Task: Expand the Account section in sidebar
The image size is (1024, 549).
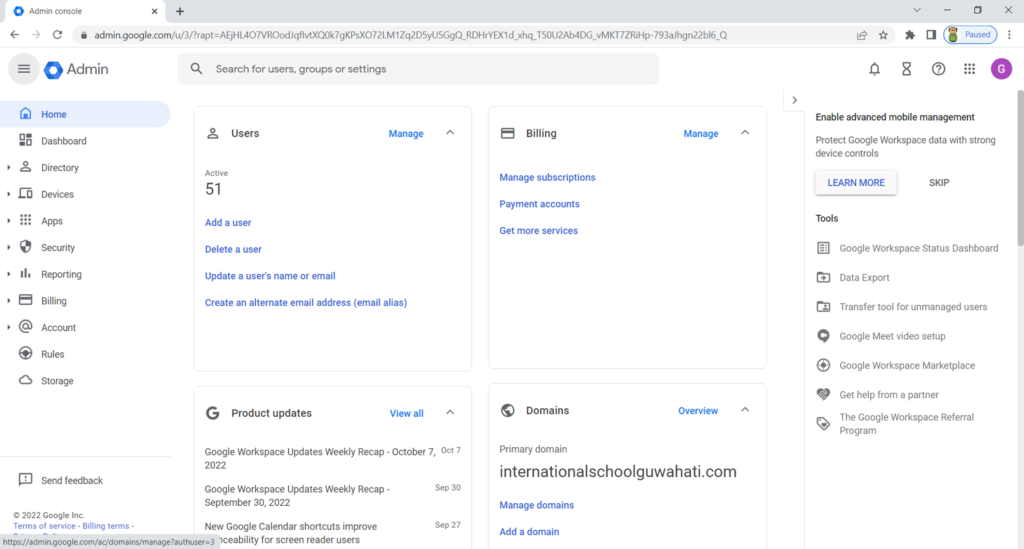Action: [x=8, y=328]
